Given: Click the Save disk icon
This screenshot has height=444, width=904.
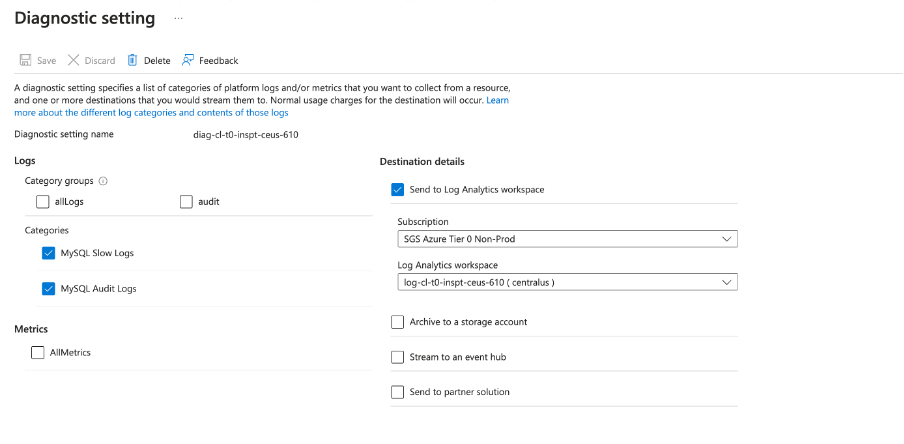Looking at the screenshot, I should (x=25, y=60).
